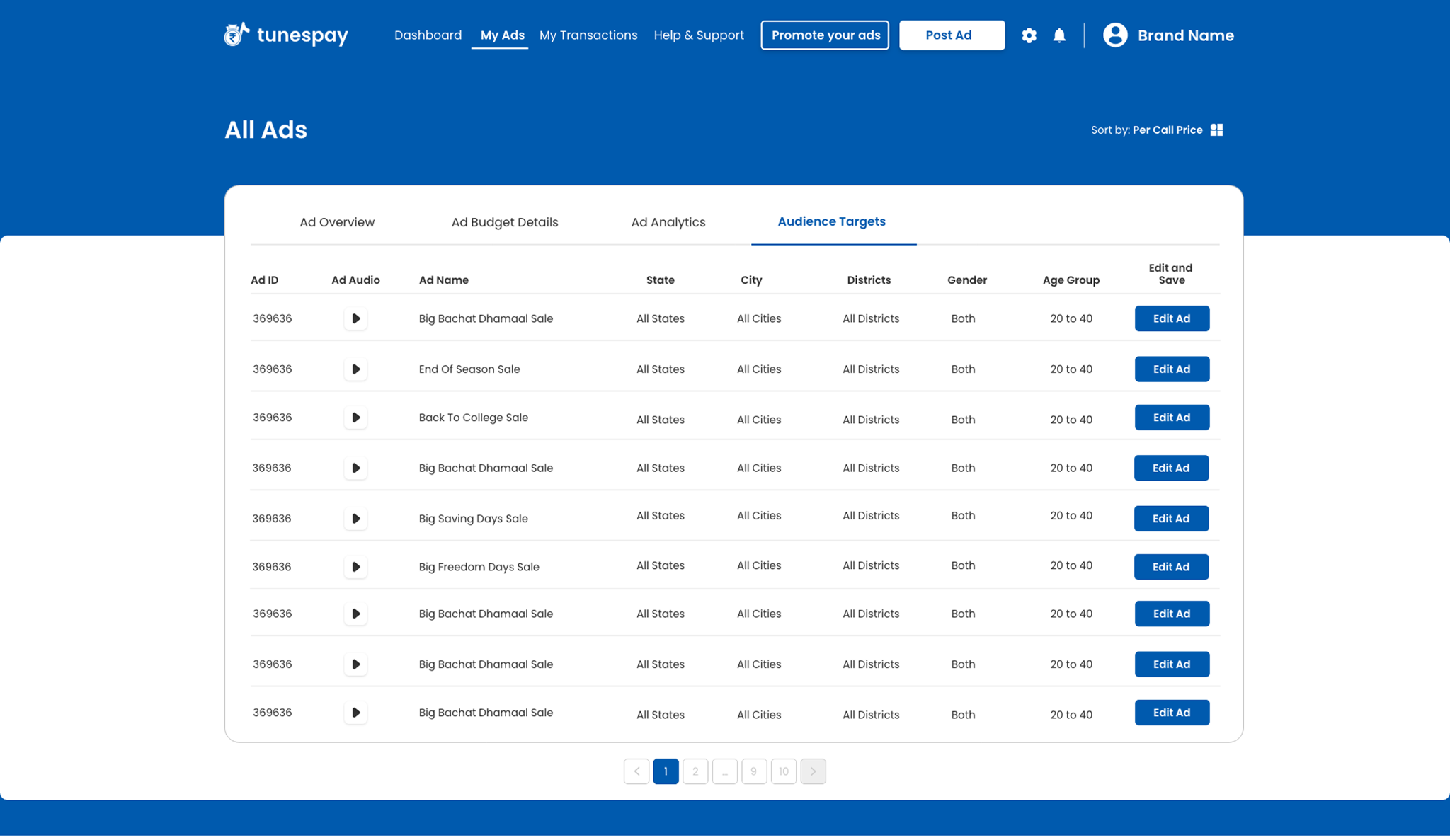Click the tunespay logo
The height and width of the screenshot is (840, 1450).
click(x=286, y=35)
